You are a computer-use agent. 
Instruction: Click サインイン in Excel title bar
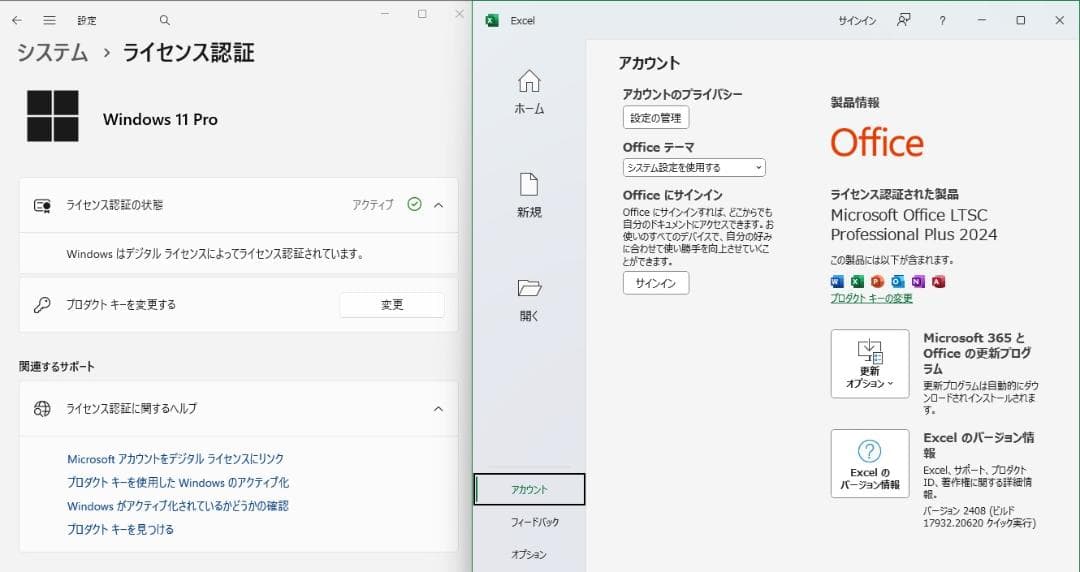857,21
